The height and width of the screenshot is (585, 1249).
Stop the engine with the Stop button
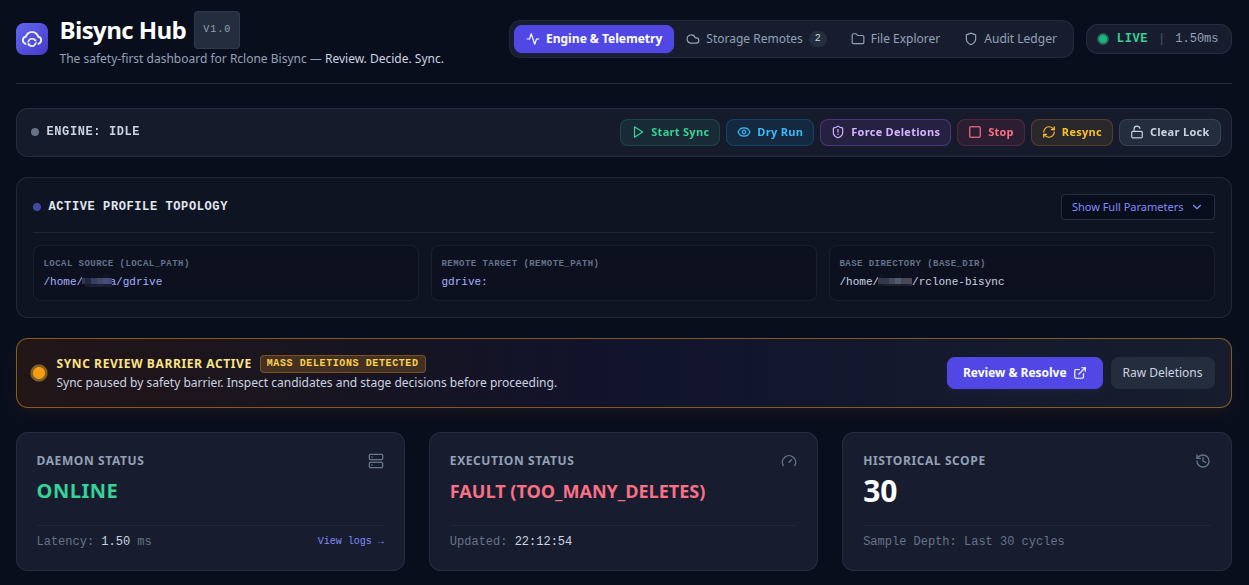[991, 132]
